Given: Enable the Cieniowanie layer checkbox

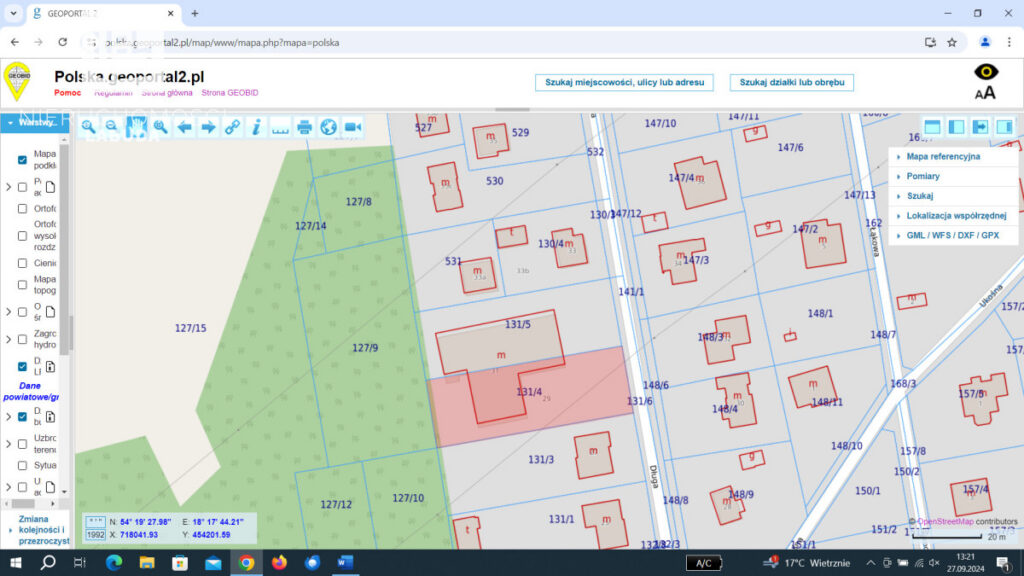Looking at the screenshot, I should pos(22,263).
